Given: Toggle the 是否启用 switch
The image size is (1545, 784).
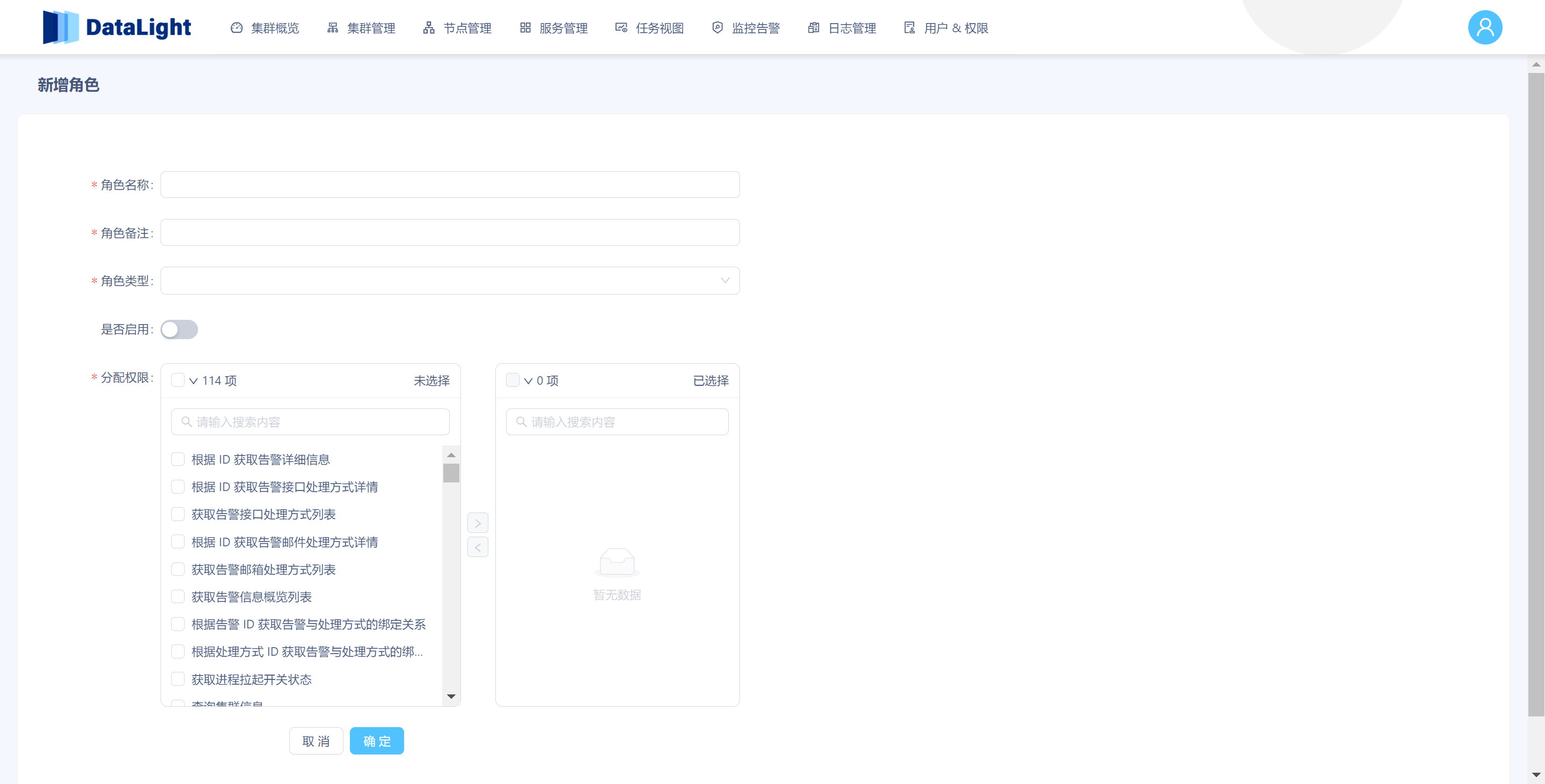Looking at the screenshot, I should 179,329.
